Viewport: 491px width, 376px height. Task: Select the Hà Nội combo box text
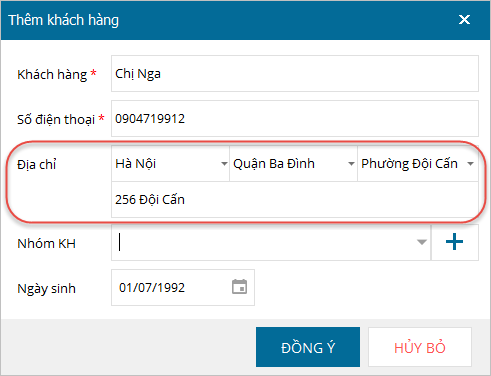click(135, 164)
